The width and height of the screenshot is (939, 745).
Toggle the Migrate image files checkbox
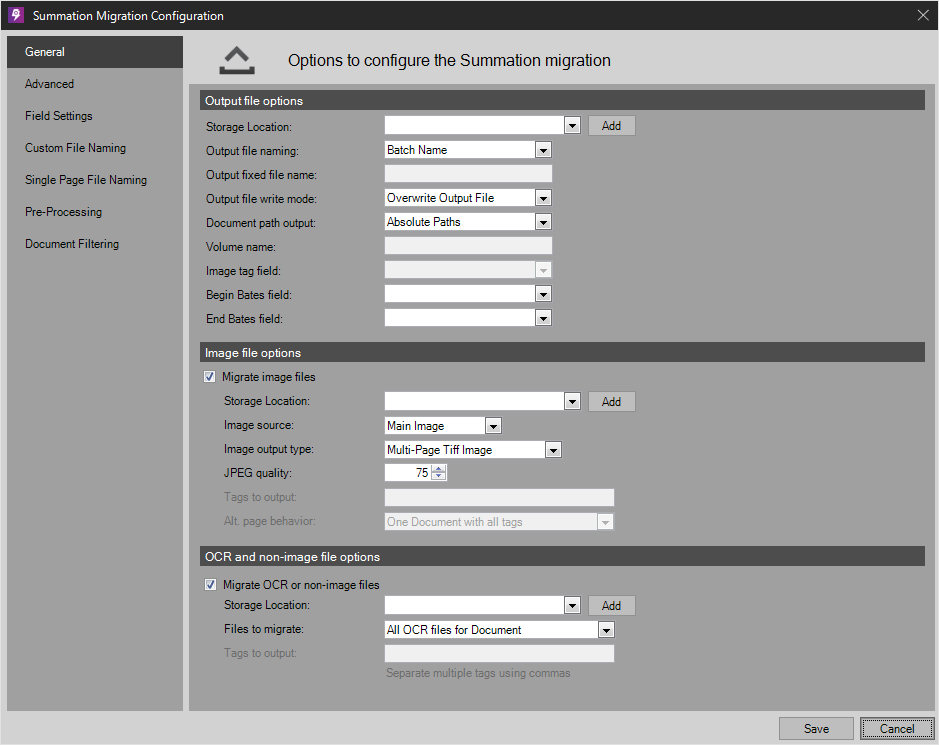[x=210, y=377]
